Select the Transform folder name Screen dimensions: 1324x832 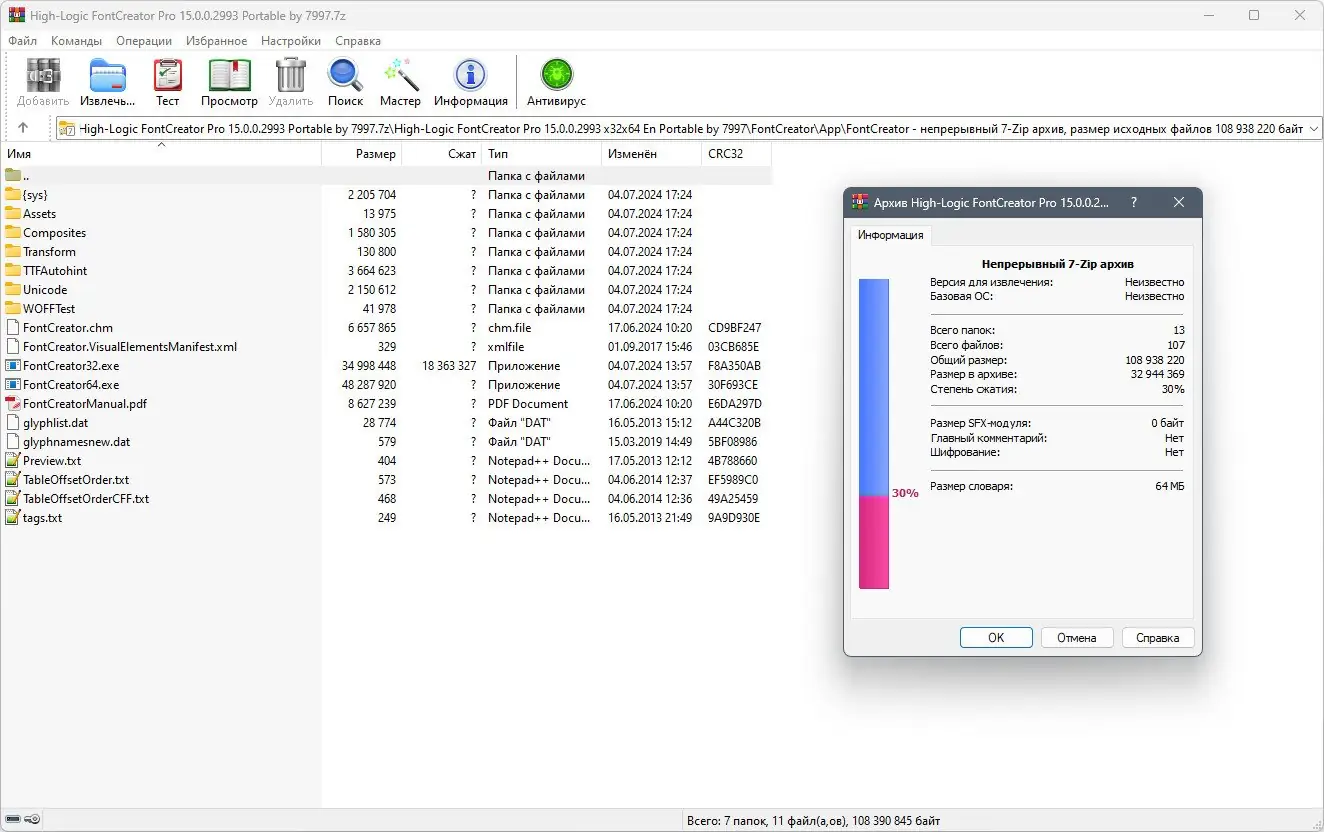click(x=49, y=252)
